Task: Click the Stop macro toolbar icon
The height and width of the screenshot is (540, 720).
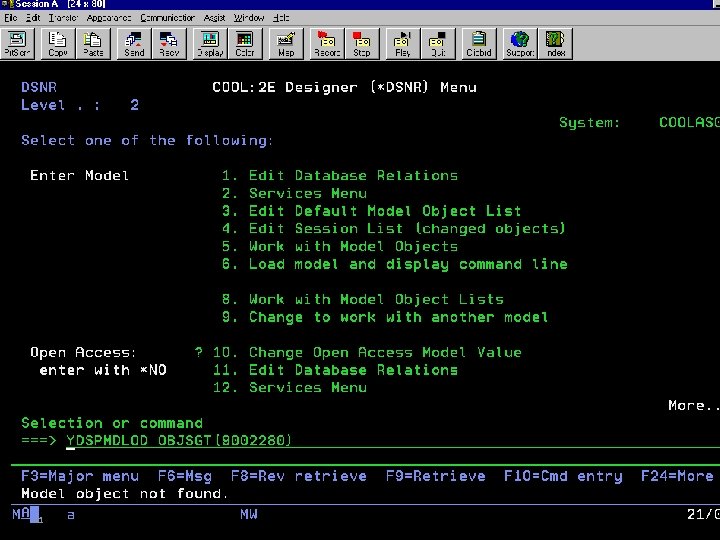Action: (x=362, y=44)
